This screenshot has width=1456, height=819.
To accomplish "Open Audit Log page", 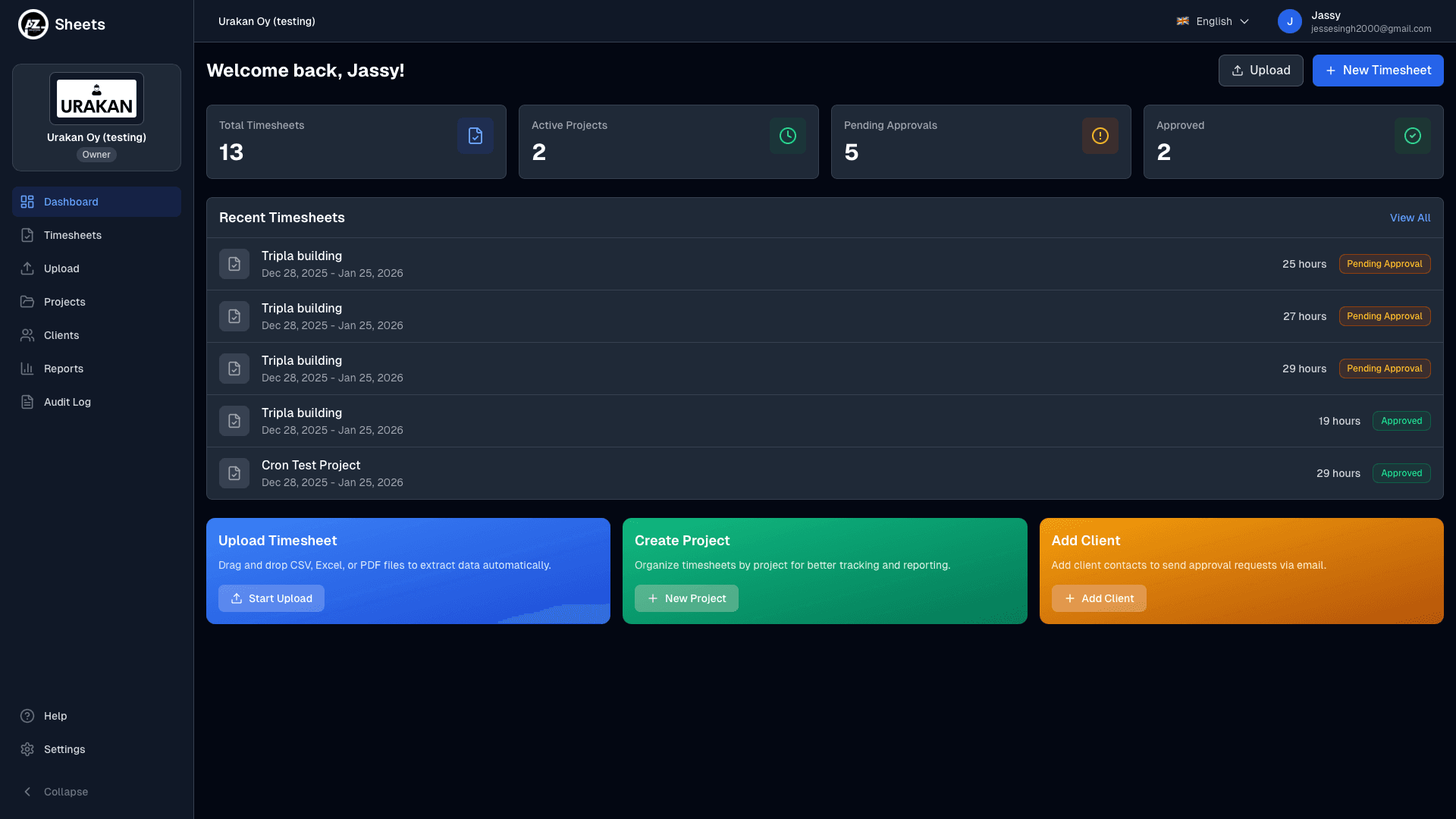I will (67, 402).
